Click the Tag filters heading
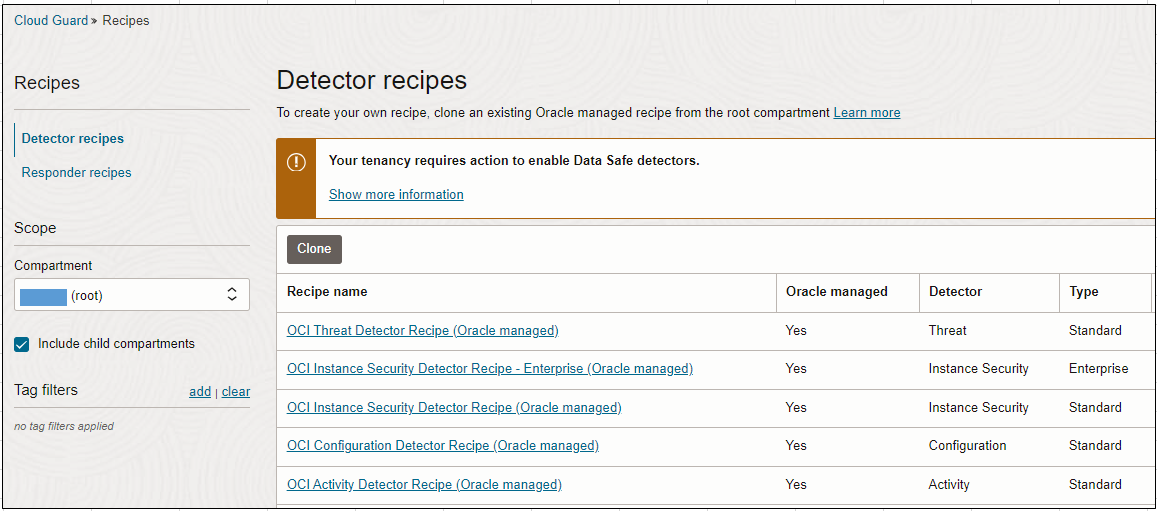Screen dimensions: 1157x511 [x=46, y=389]
